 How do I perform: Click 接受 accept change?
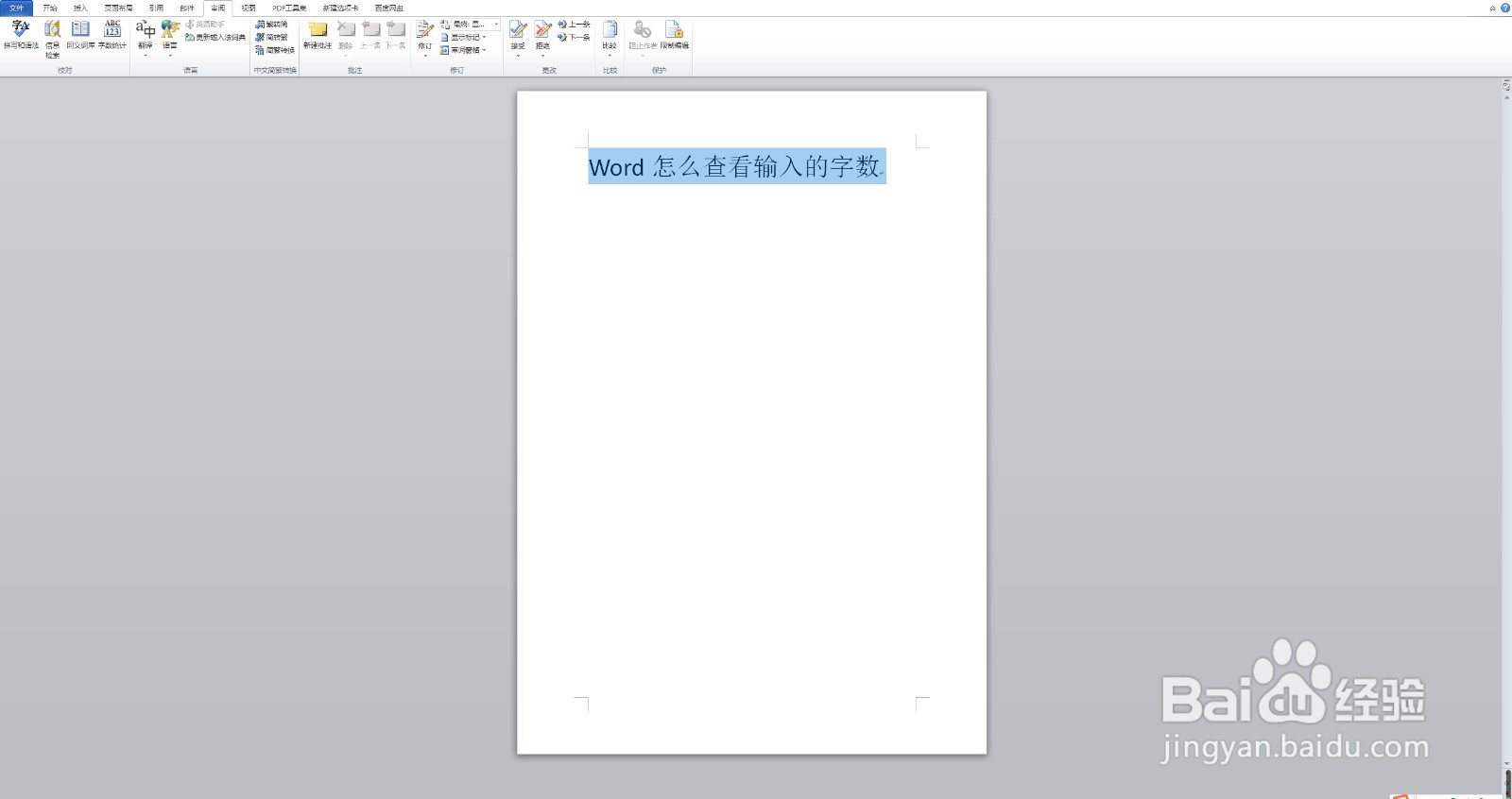518,38
